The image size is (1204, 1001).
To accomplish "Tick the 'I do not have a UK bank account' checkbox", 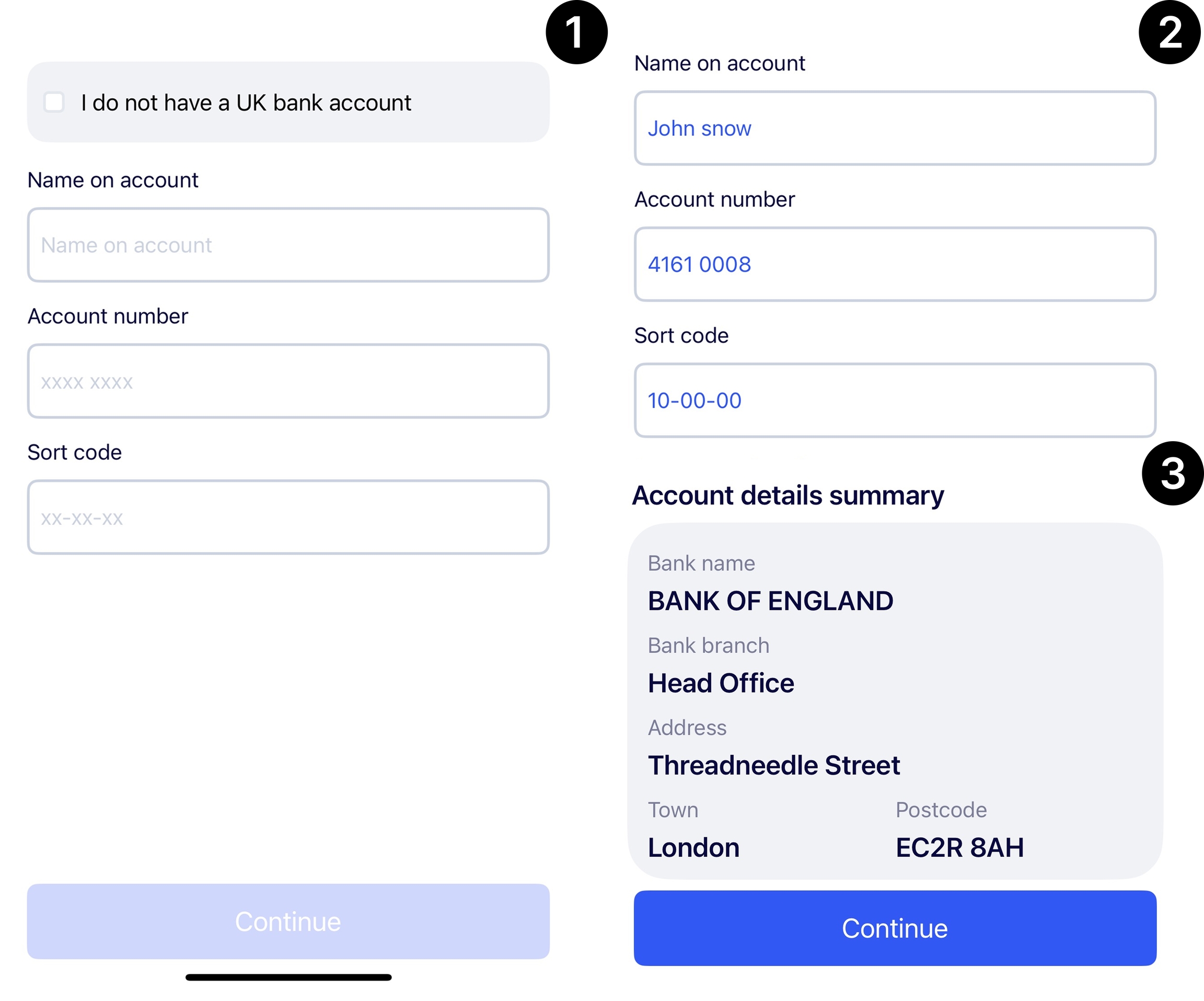I will pos(54,102).
